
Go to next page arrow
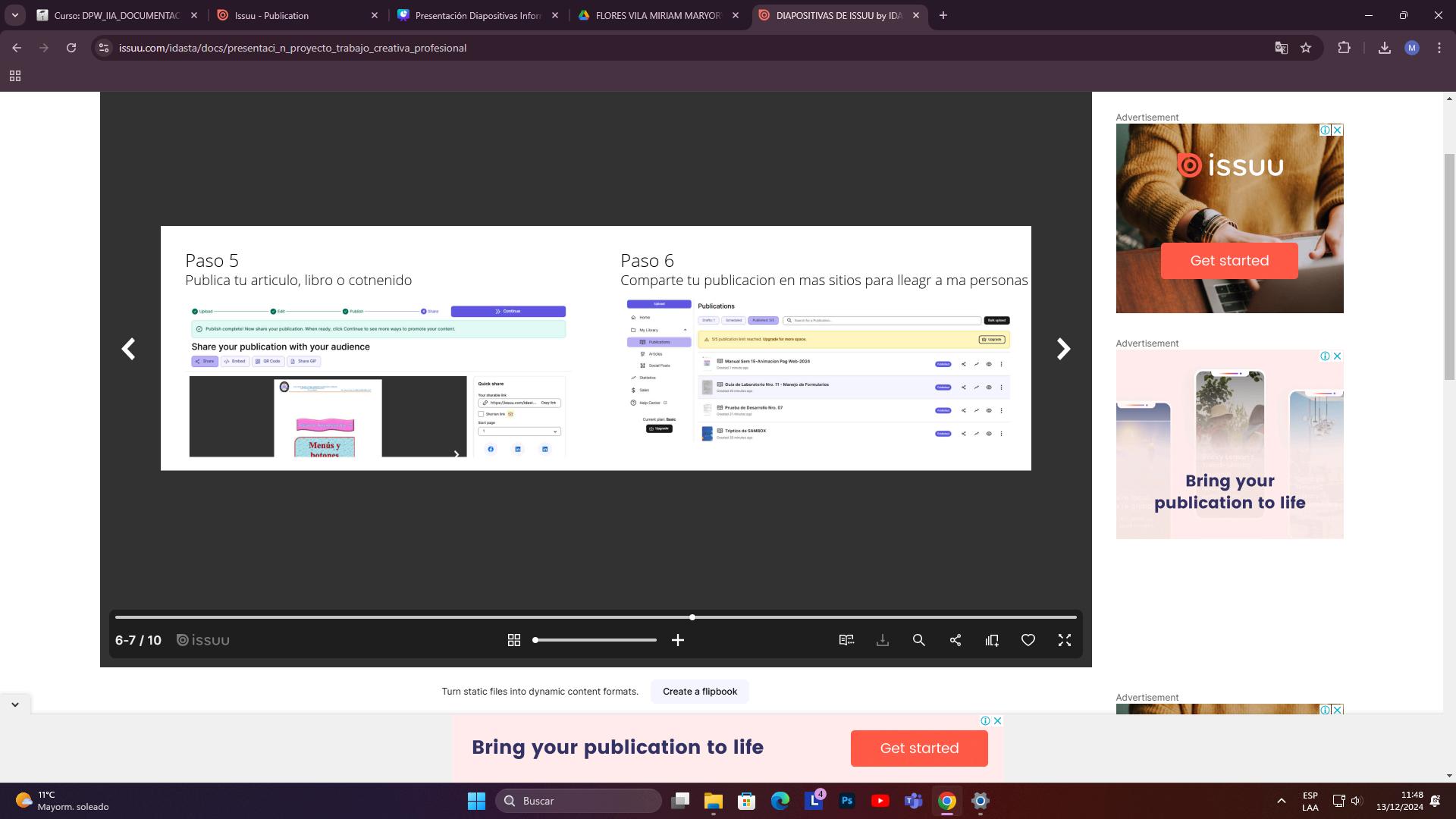[x=1063, y=349]
